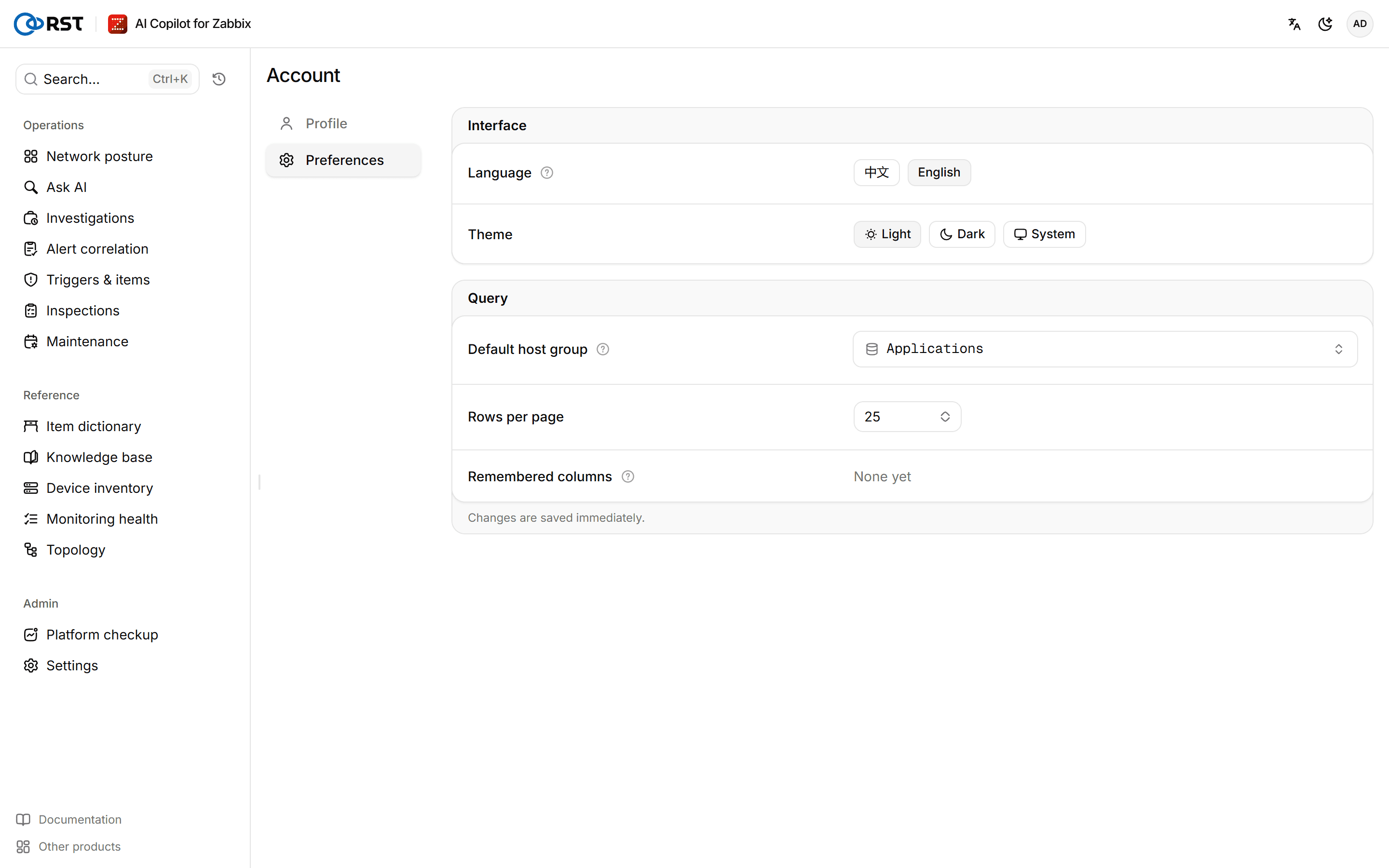Open Knowledge base
1389x868 pixels.
pos(124,457)
